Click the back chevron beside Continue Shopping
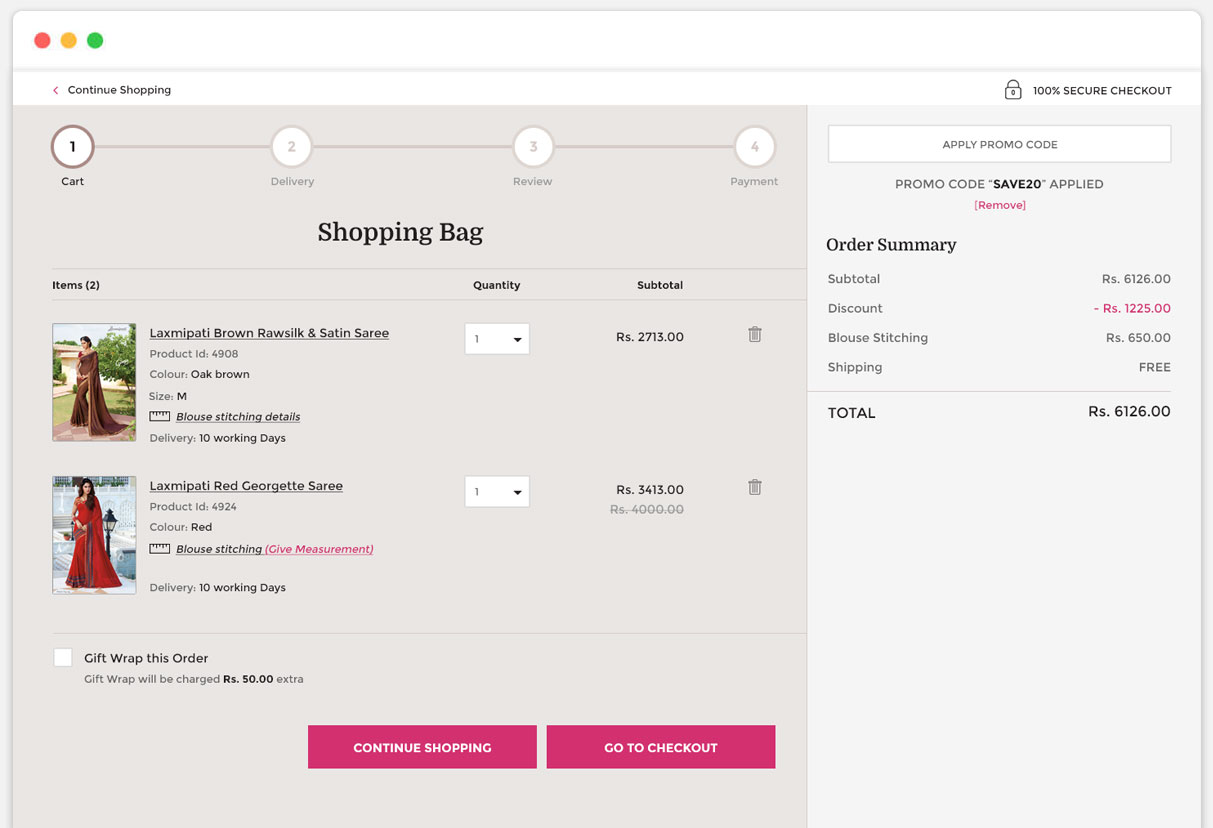 [56, 90]
